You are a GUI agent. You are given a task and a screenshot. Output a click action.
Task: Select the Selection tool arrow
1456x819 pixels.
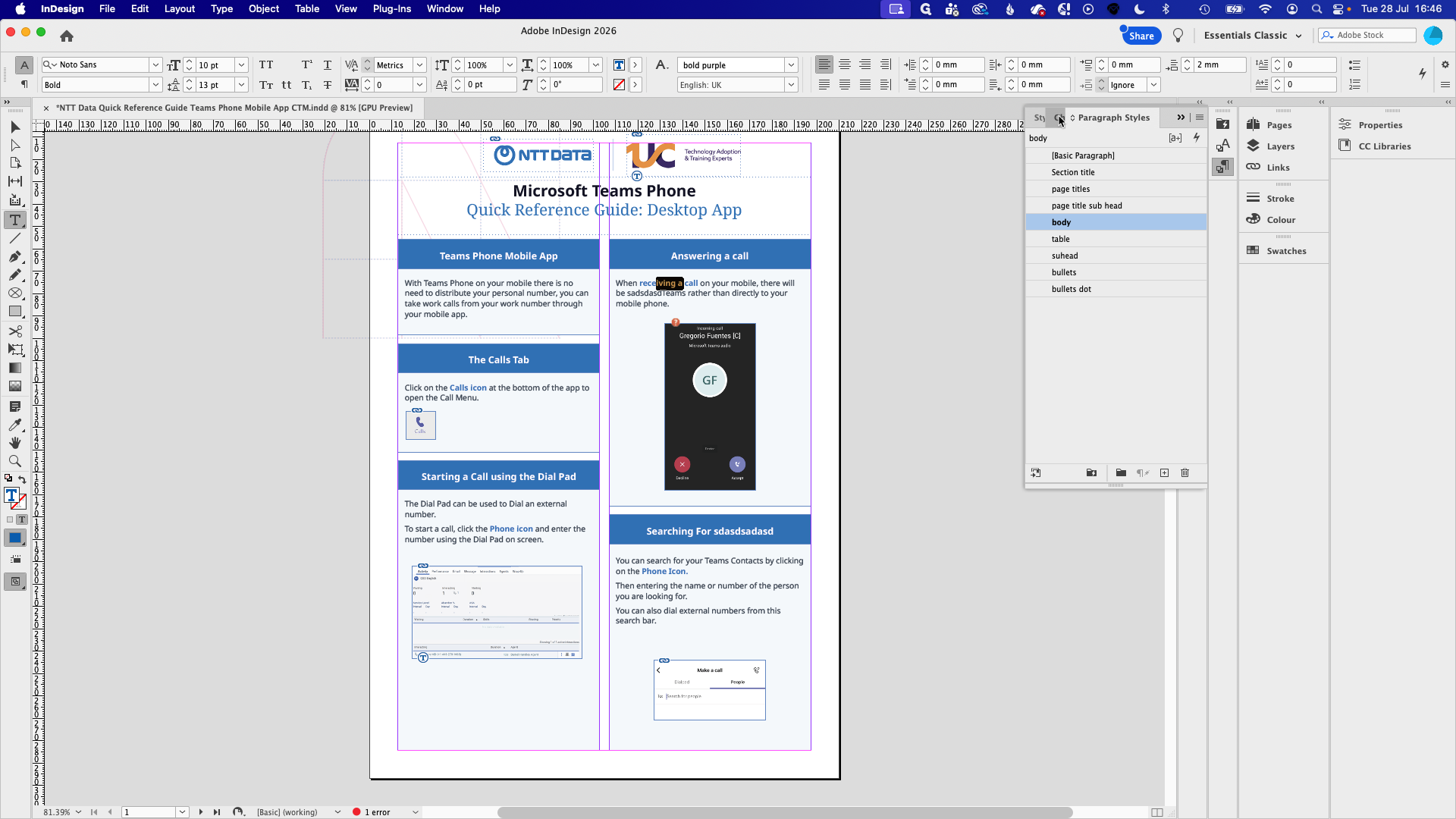15,127
